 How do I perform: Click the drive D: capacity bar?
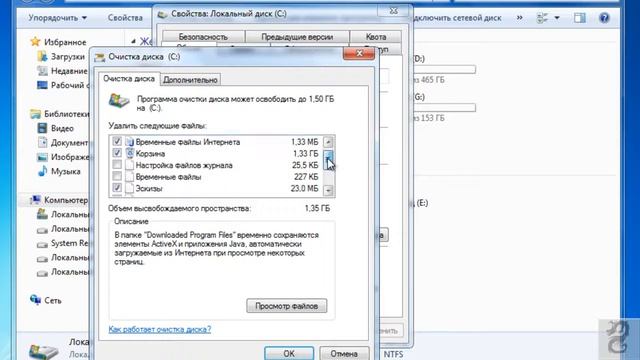coord(445,69)
